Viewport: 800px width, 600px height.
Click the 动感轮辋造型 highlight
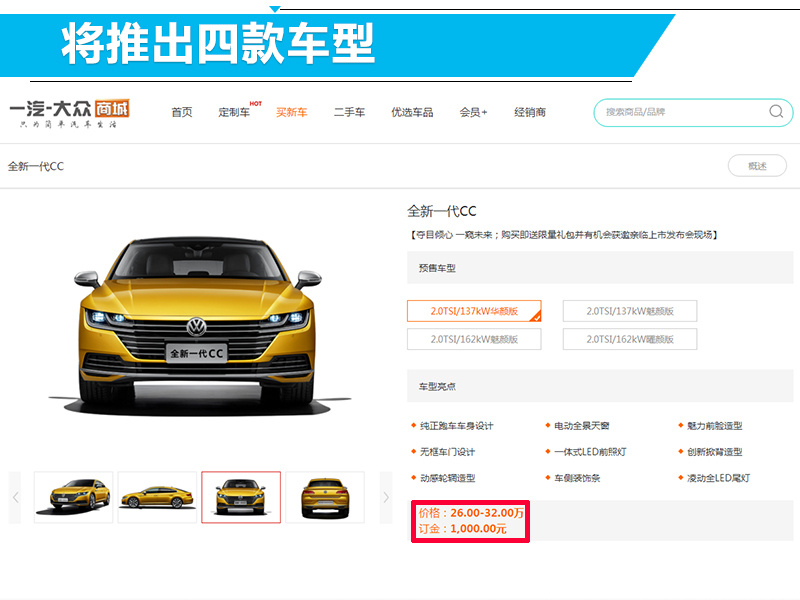447,478
